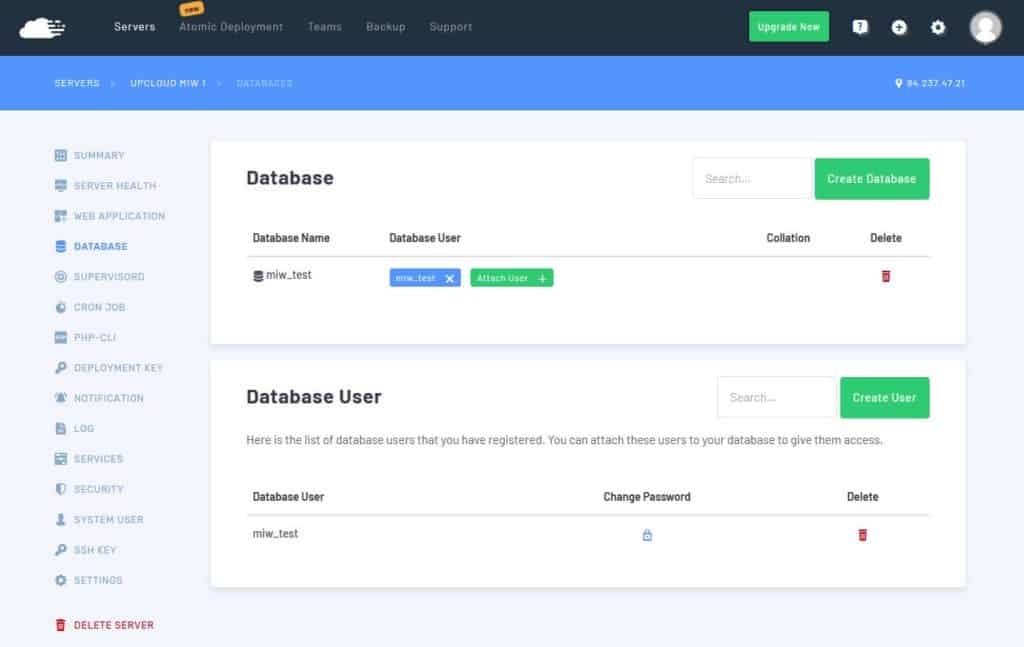1024x647 pixels.
Task: Open the gear settings icon in header
Action: (938, 27)
